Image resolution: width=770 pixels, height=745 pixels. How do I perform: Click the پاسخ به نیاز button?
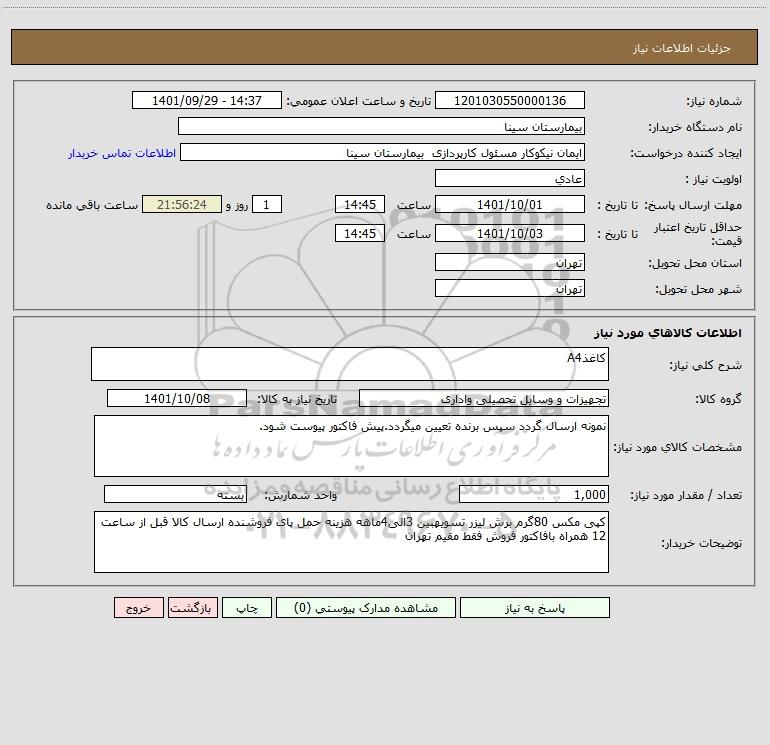pos(535,608)
